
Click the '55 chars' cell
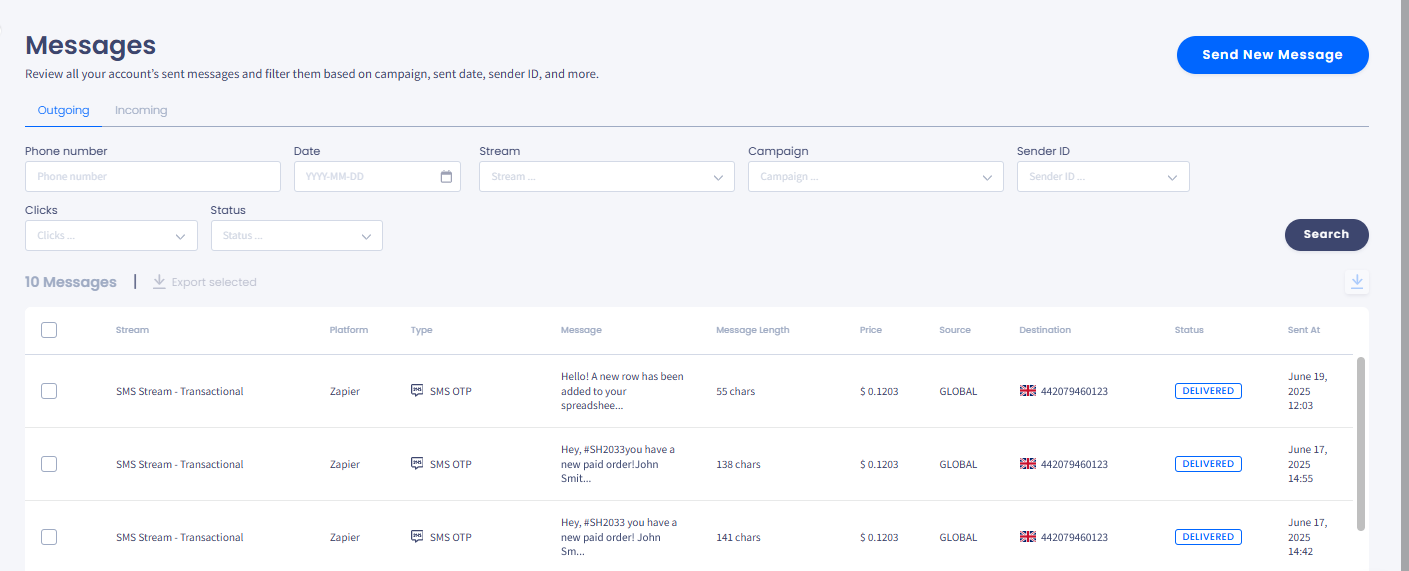point(736,391)
